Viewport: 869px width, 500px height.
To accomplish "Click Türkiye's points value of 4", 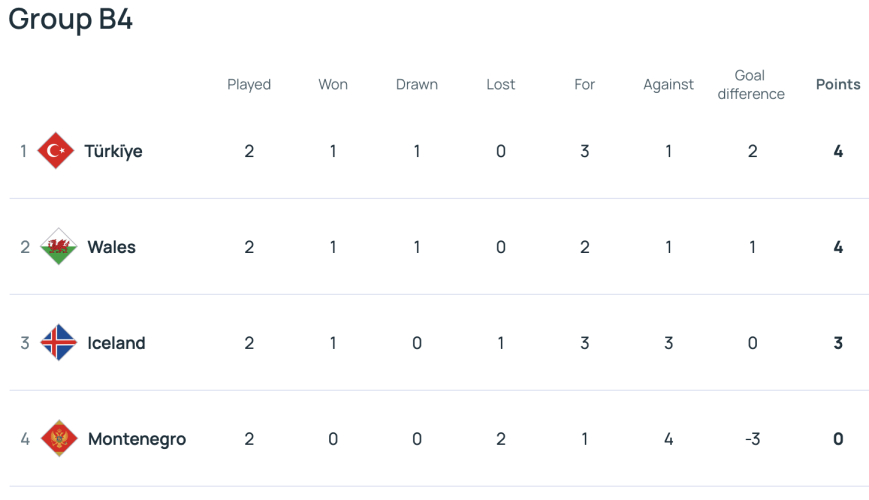I will (838, 151).
